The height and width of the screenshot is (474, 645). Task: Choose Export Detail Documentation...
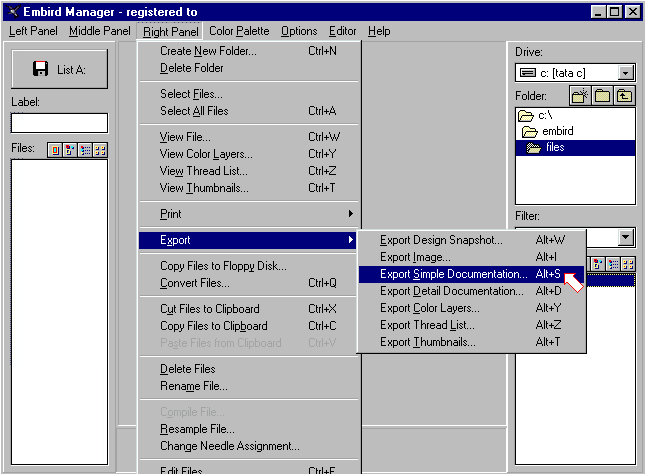click(x=471, y=291)
